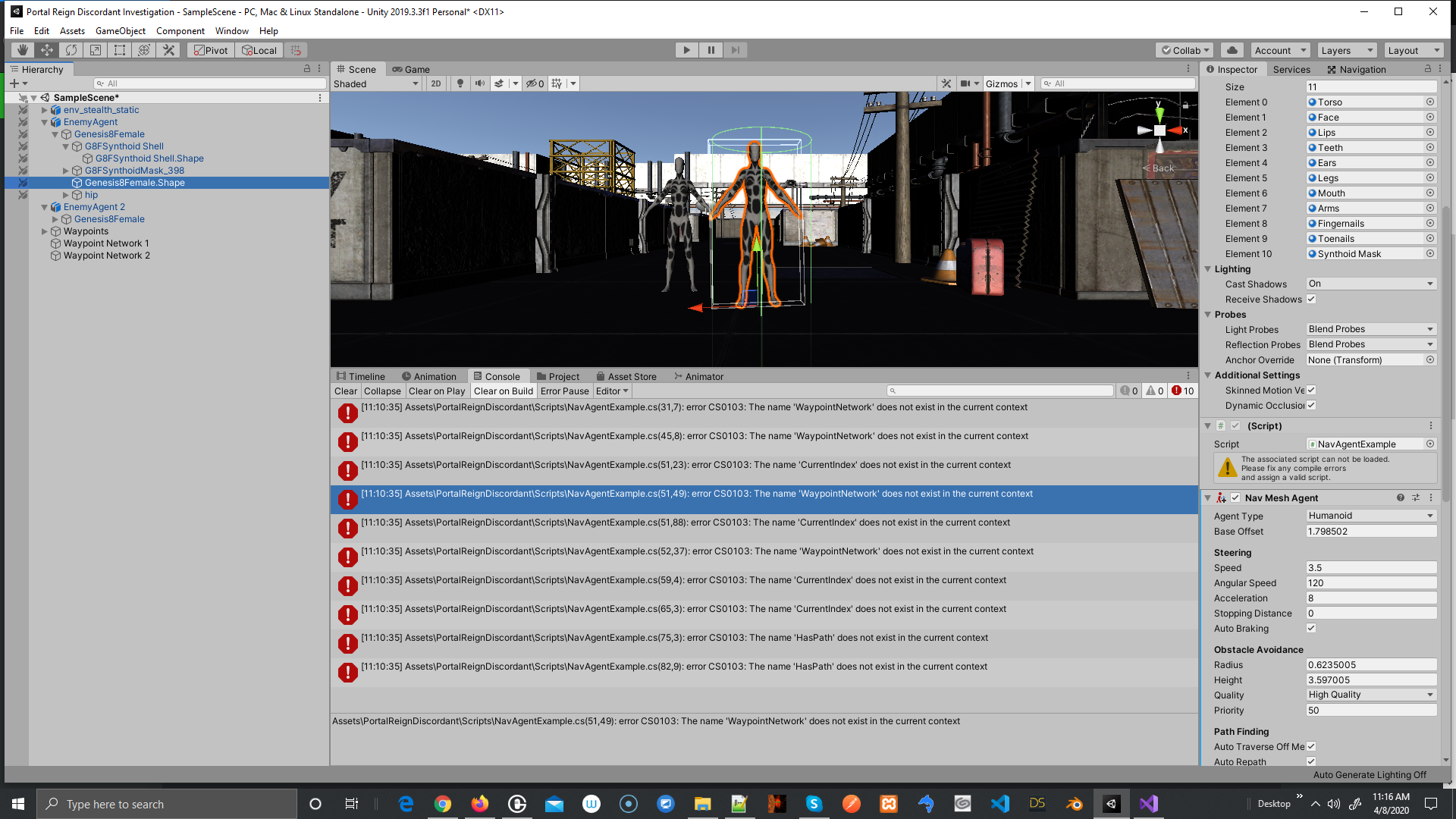Select the Rotate tool
This screenshot has height=819, width=1456.
71,50
